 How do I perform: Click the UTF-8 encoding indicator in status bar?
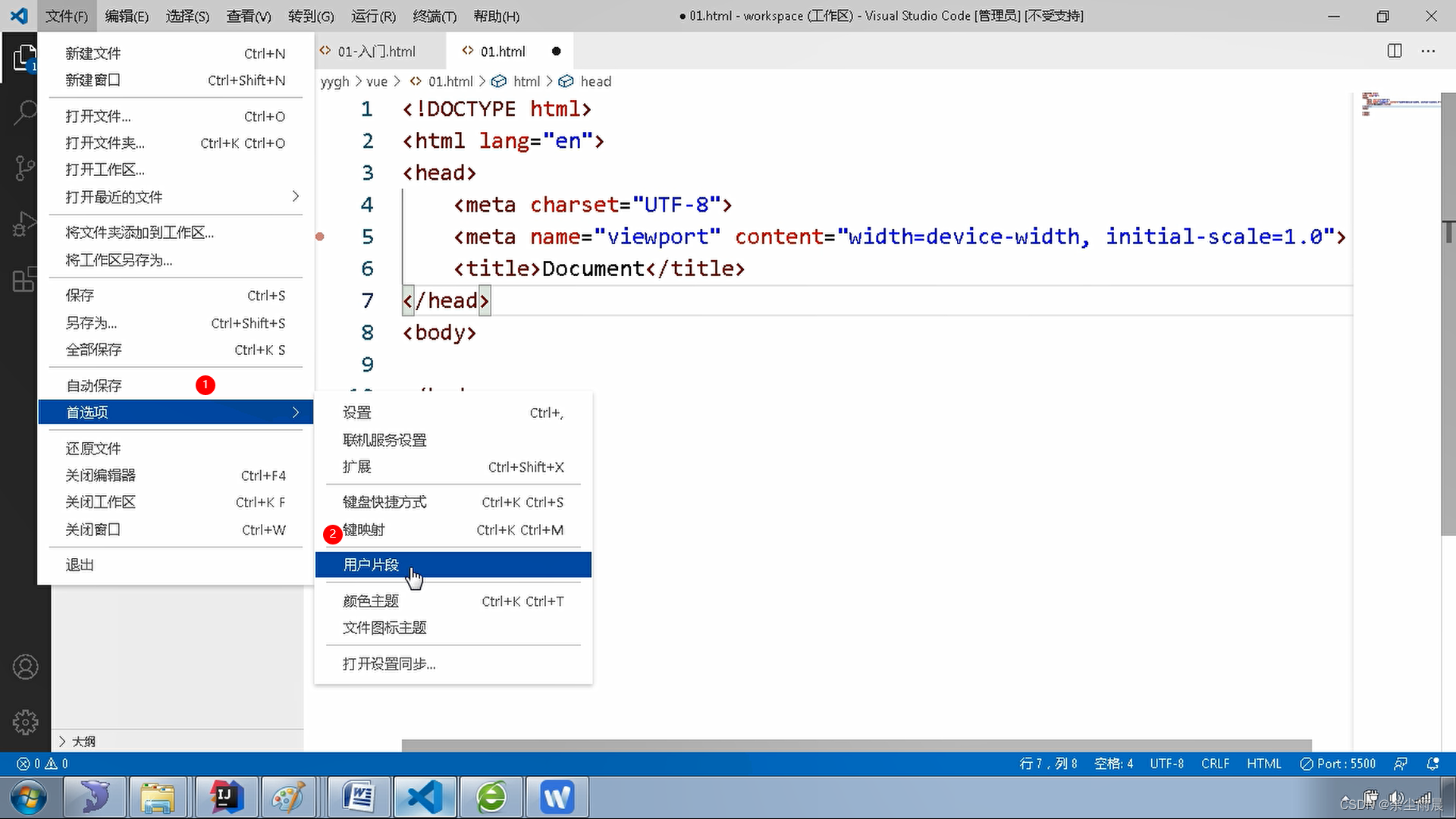click(x=1165, y=763)
